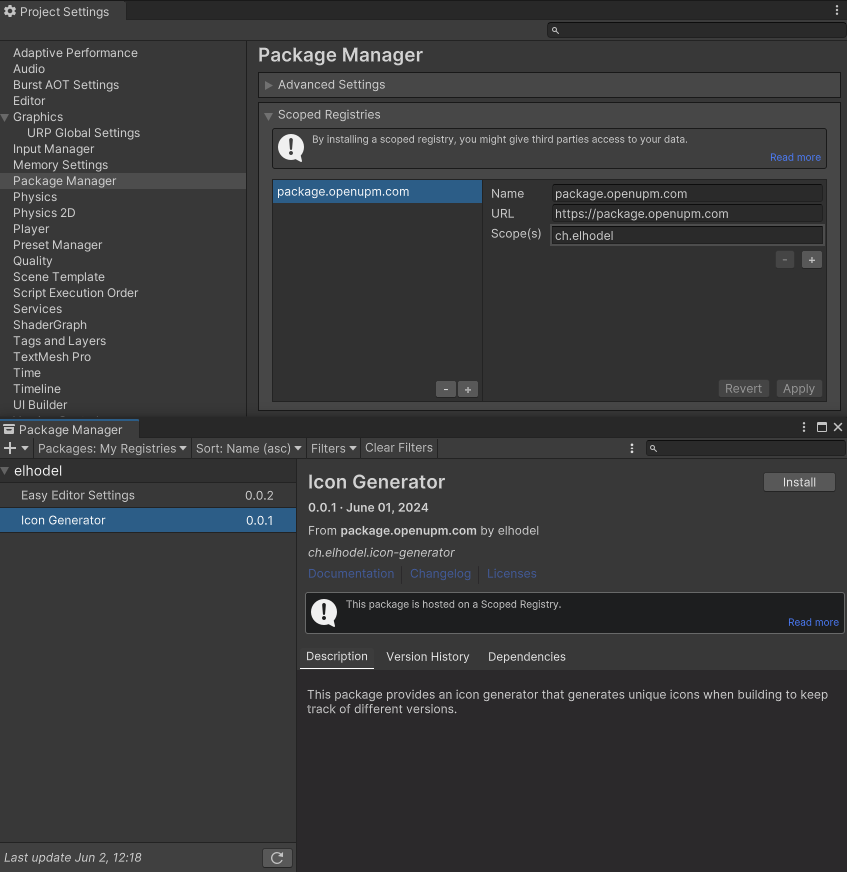The width and height of the screenshot is (847, 872).
Task: Click the hosted on Scoped Registry warning icon
Action: point(324,612)
